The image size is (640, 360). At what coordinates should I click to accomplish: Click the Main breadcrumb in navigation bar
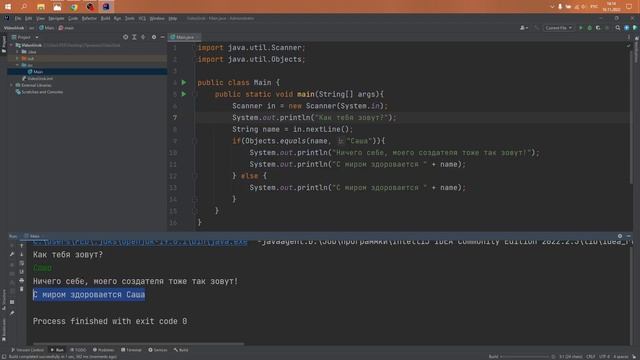click(47, 28)
